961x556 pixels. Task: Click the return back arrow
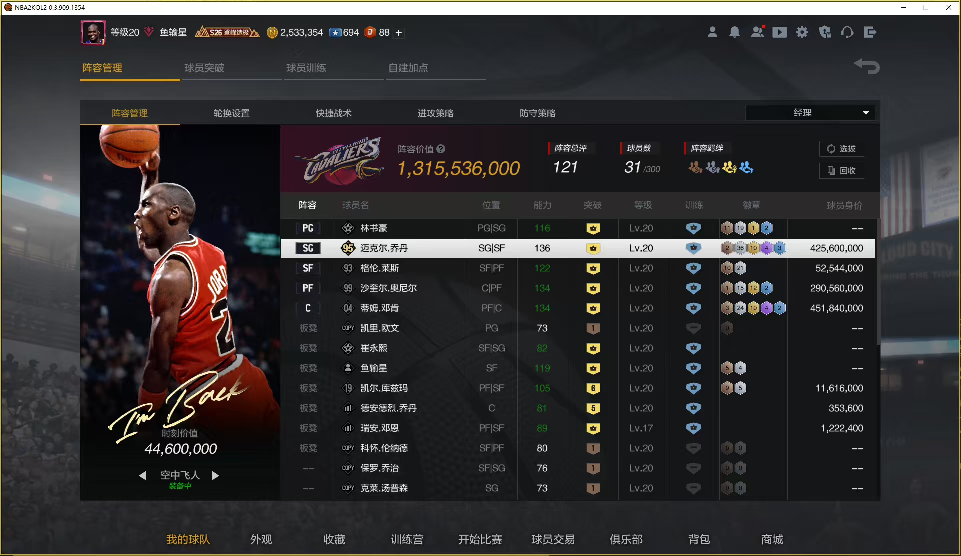pyautogui.click(x=867, y=66)
